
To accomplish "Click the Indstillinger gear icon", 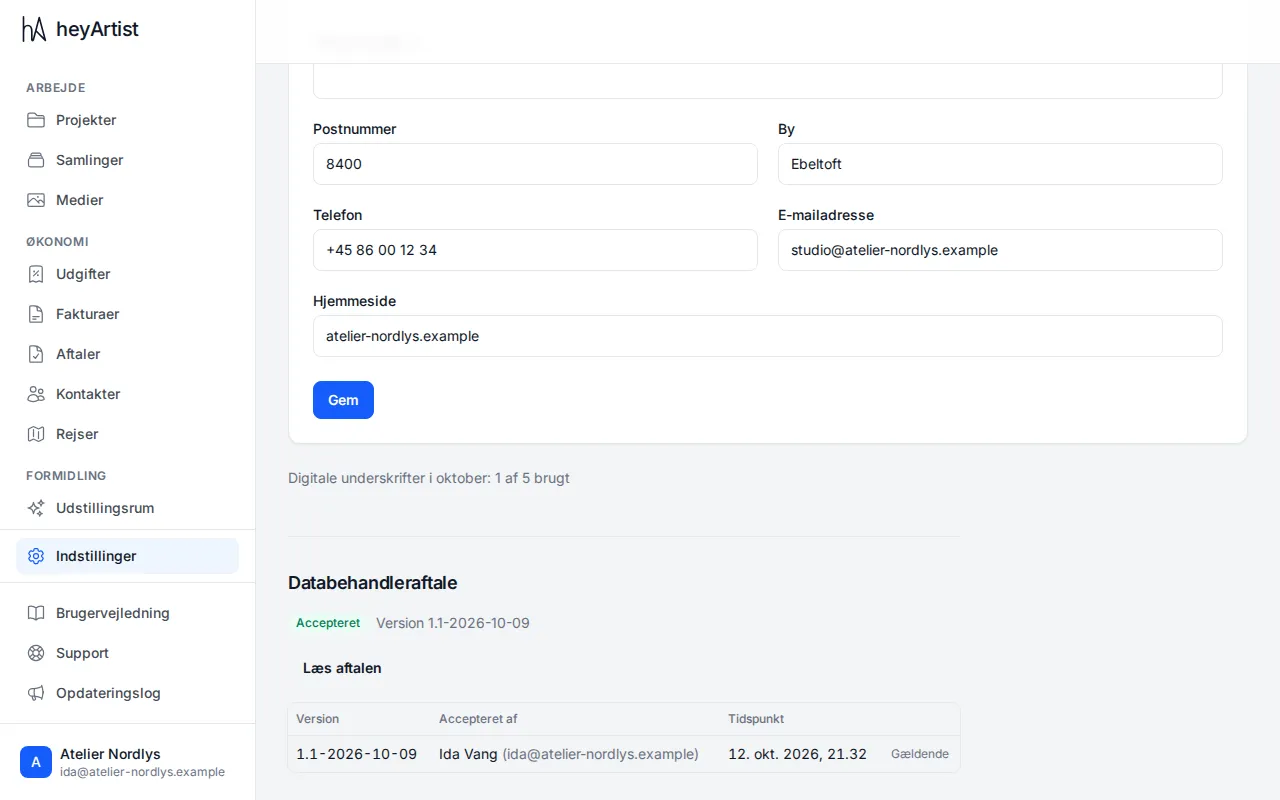I will point(36,556).
